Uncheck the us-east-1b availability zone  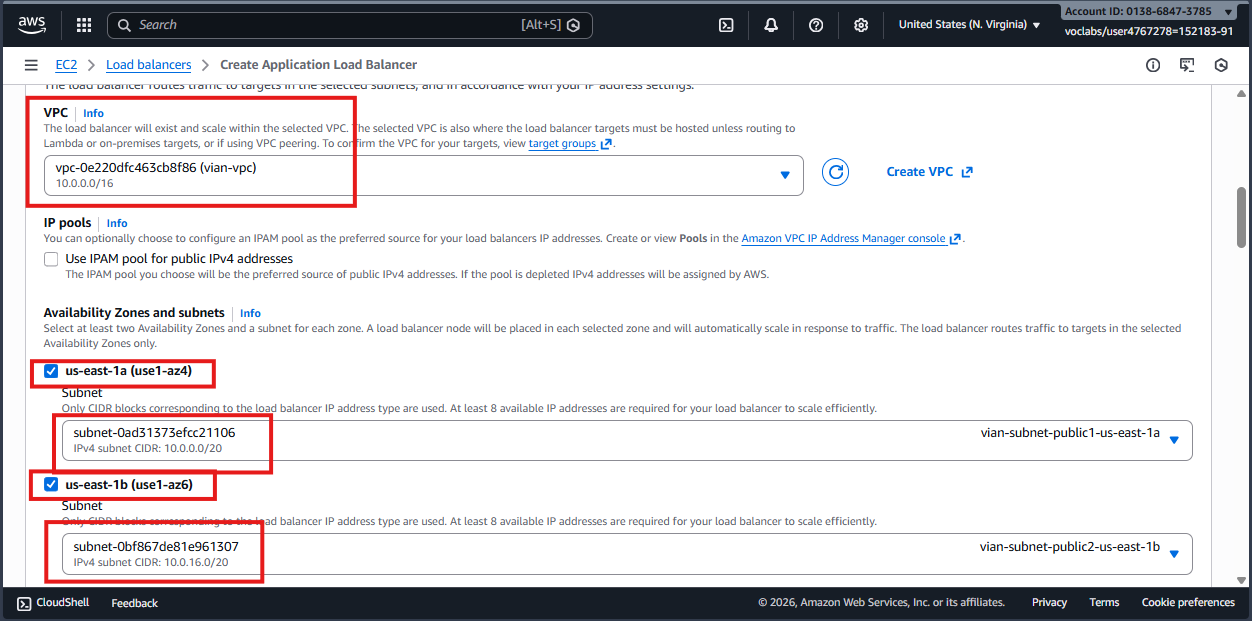(51, 485)
